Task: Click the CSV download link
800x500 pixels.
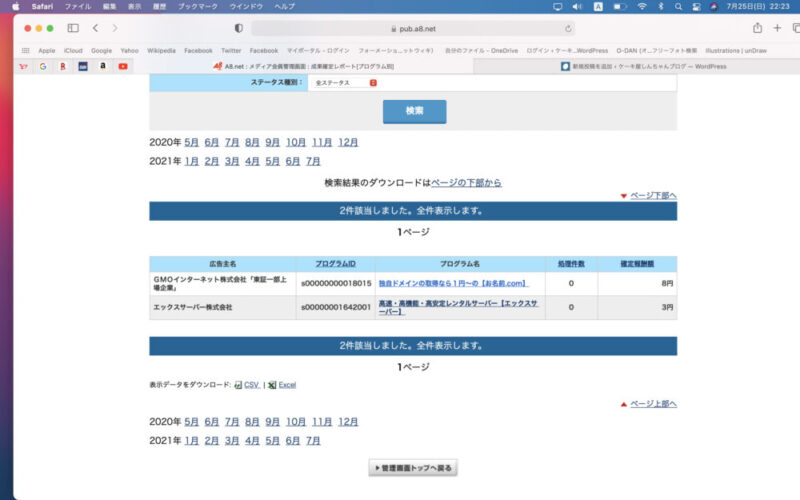Action: coord(252,385)
